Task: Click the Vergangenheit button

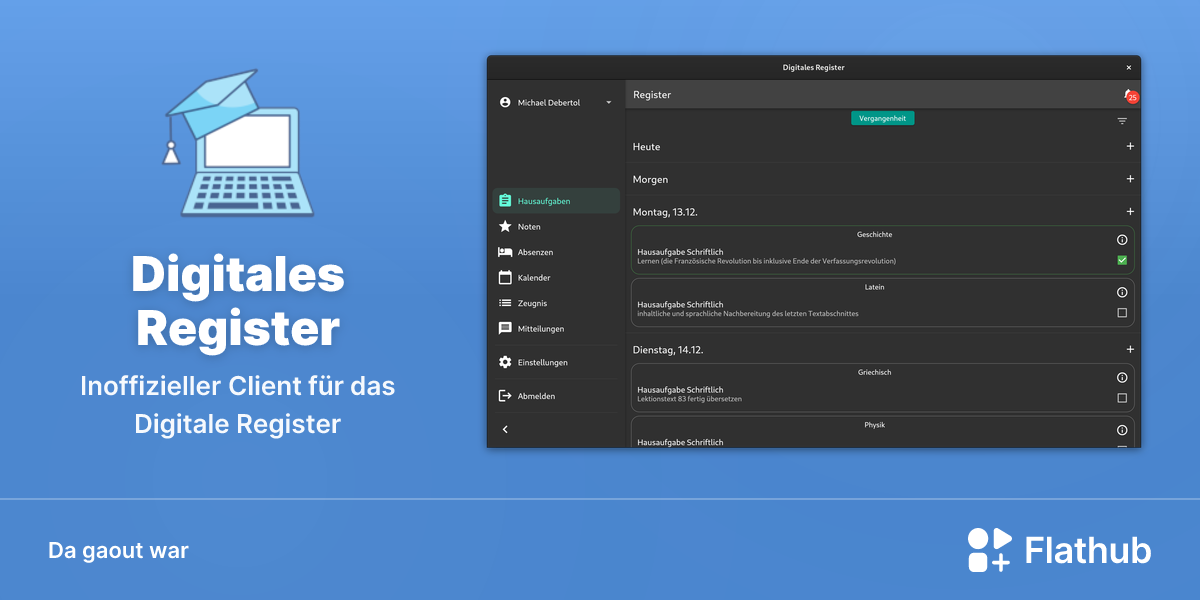Action: coord(882,118)
